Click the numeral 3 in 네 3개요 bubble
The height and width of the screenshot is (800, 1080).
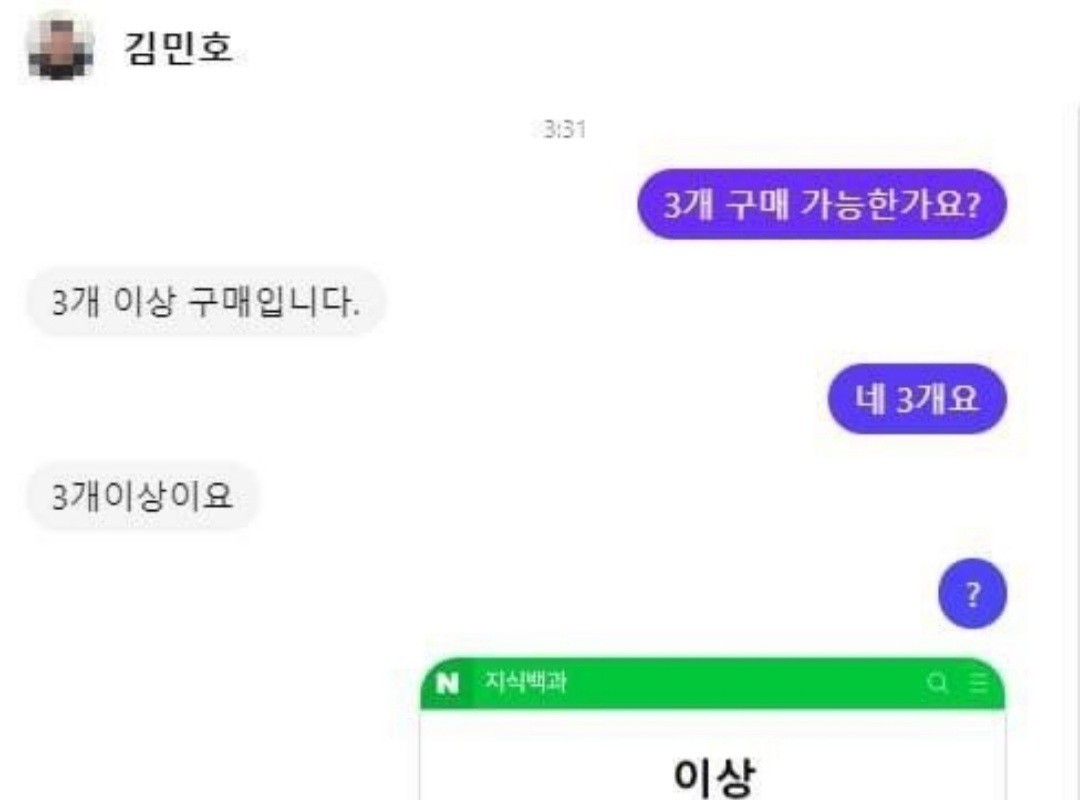904,399
